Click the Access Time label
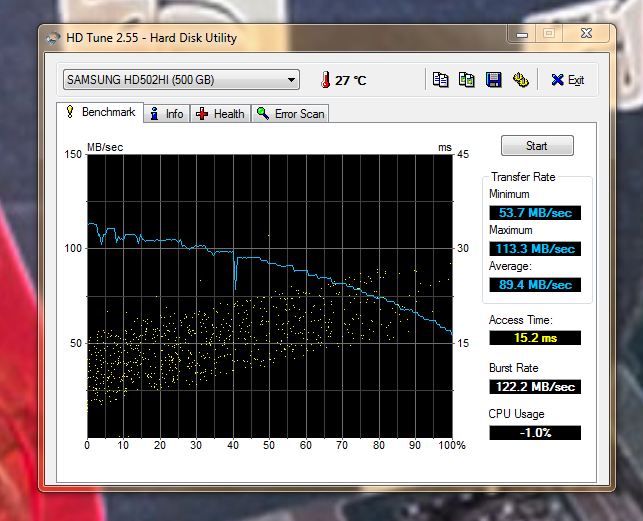The height and width of the screenshot is (521, 643). (520, 320)
